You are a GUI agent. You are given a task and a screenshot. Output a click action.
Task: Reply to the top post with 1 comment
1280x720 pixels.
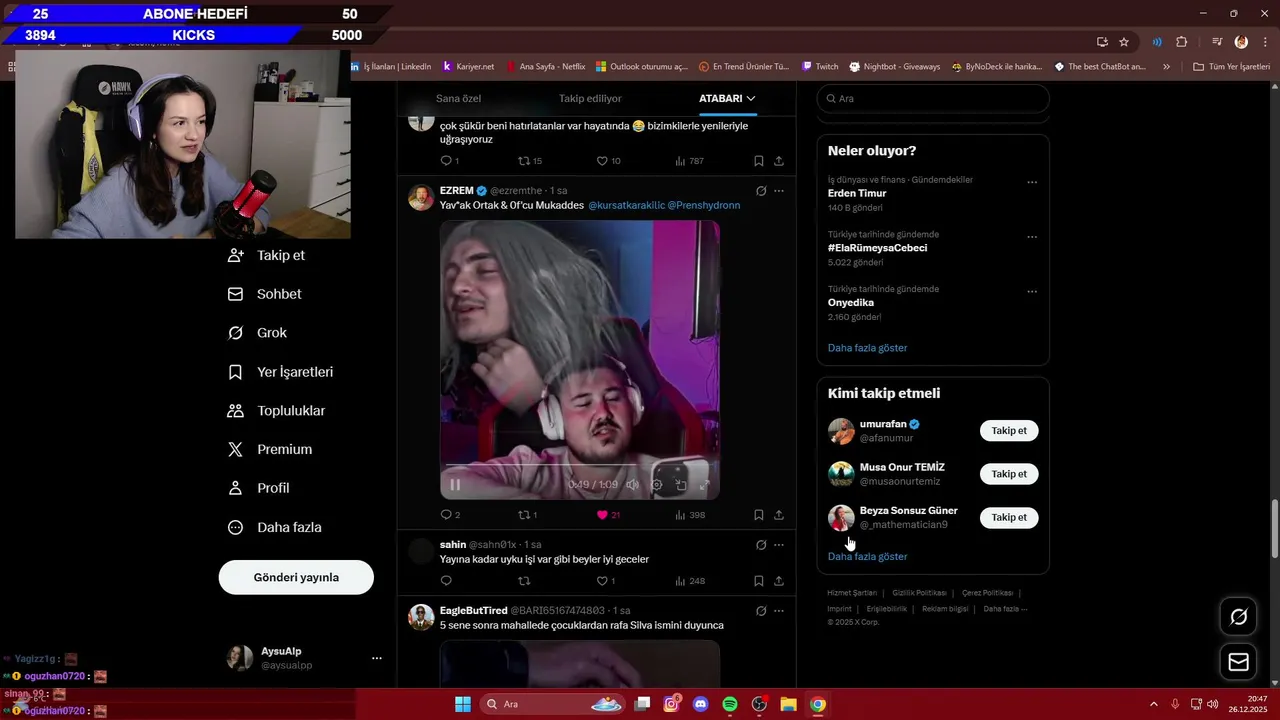[446, 161]
